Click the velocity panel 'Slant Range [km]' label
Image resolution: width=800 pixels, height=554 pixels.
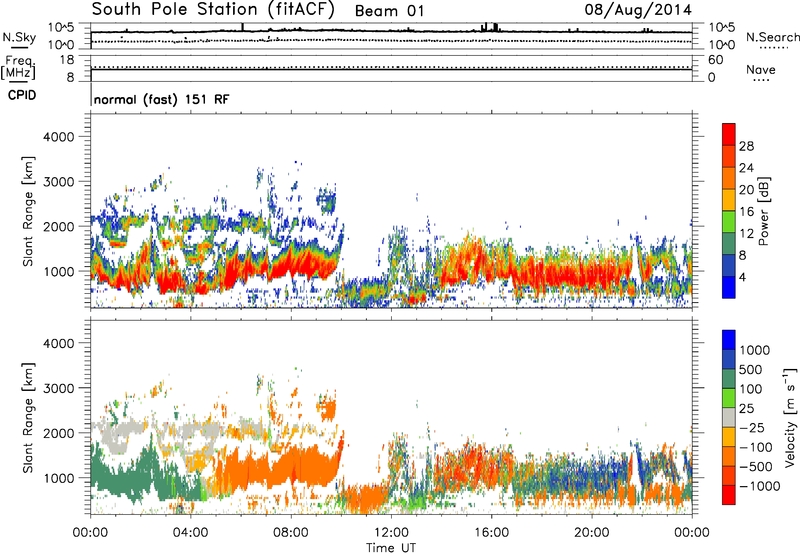(x=28, y=418)
